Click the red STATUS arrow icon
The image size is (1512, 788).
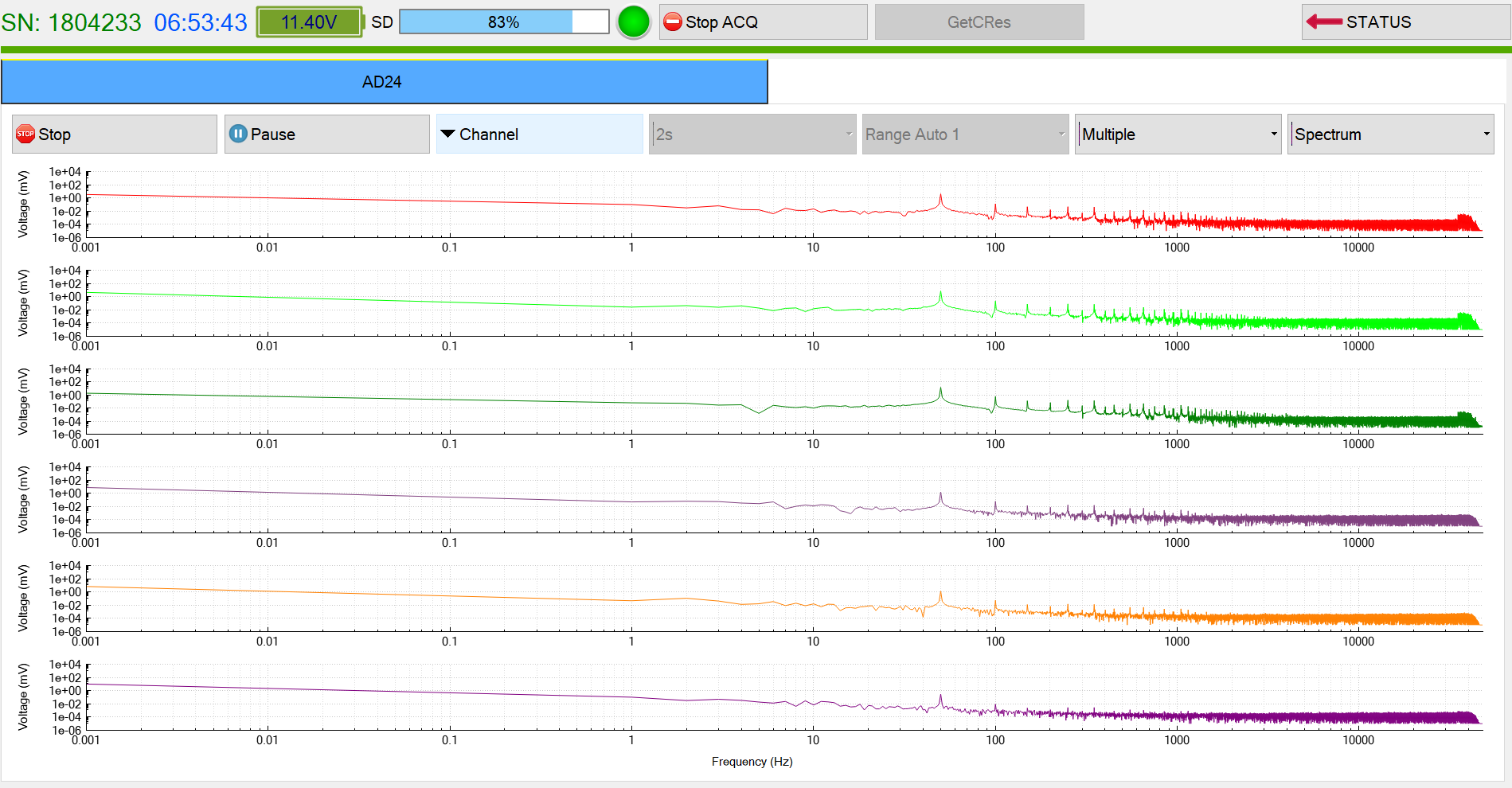tap(1324, 22)
